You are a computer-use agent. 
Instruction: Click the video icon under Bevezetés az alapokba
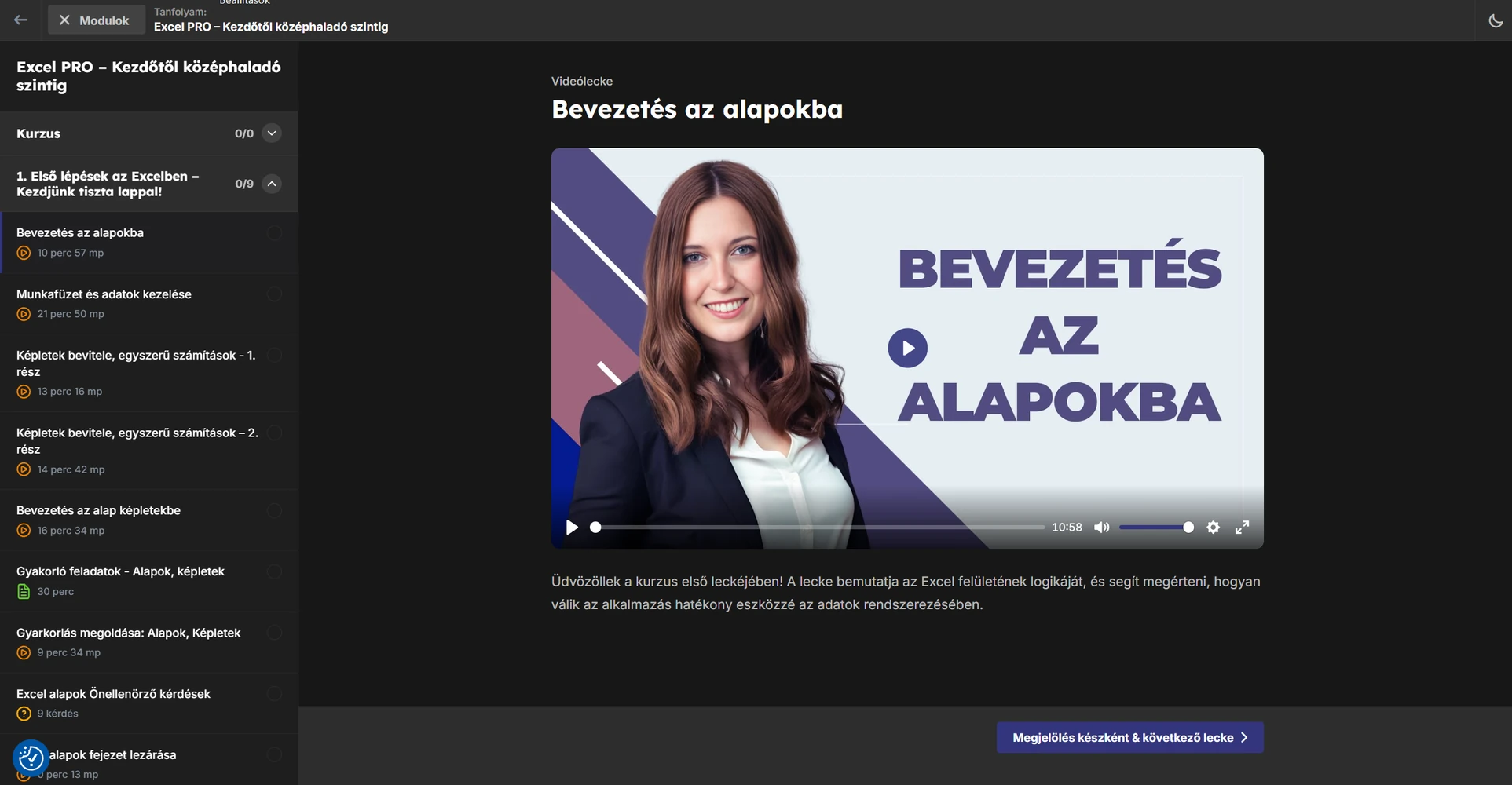click(24, 253)
